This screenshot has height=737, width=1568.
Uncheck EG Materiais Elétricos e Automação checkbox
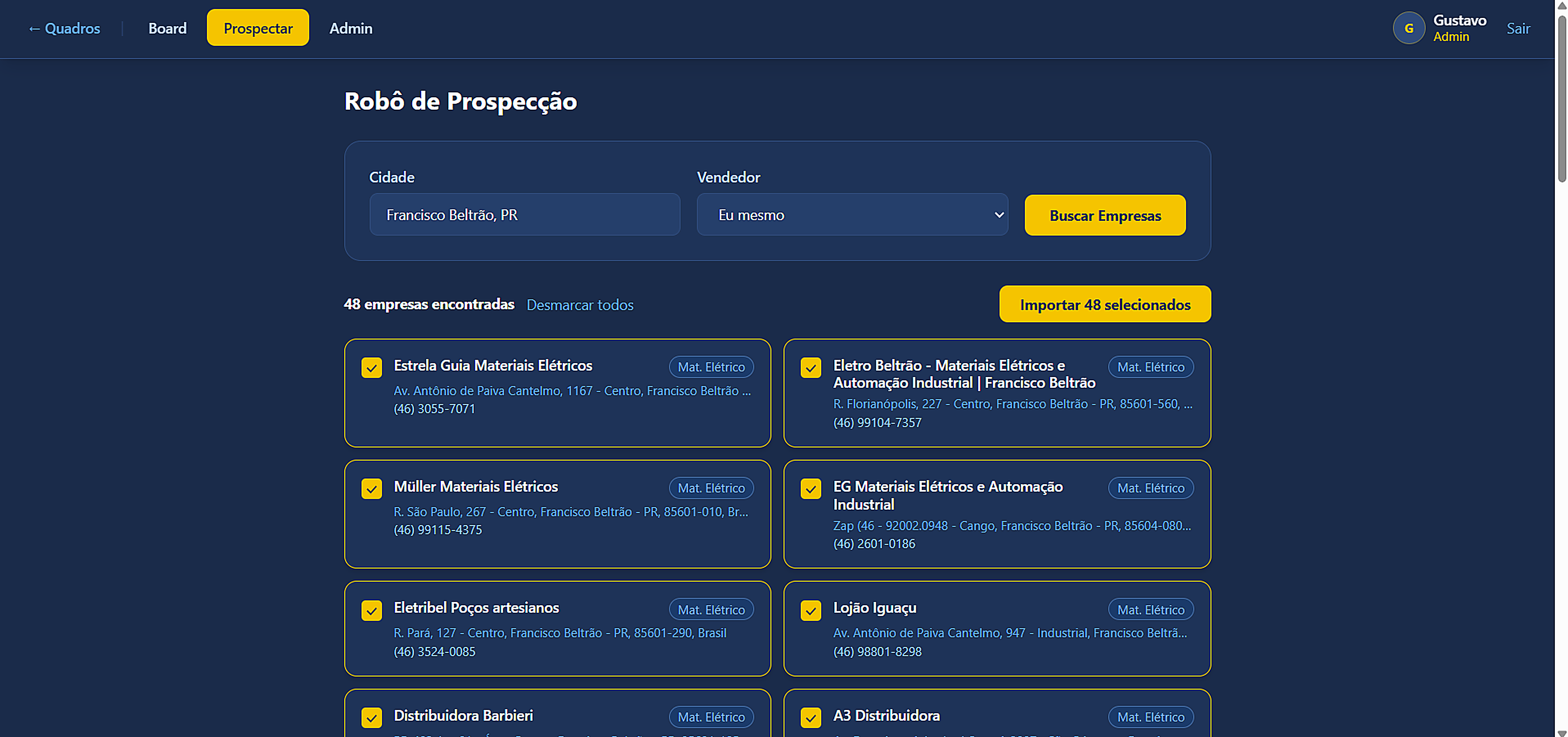coord(811,489)
